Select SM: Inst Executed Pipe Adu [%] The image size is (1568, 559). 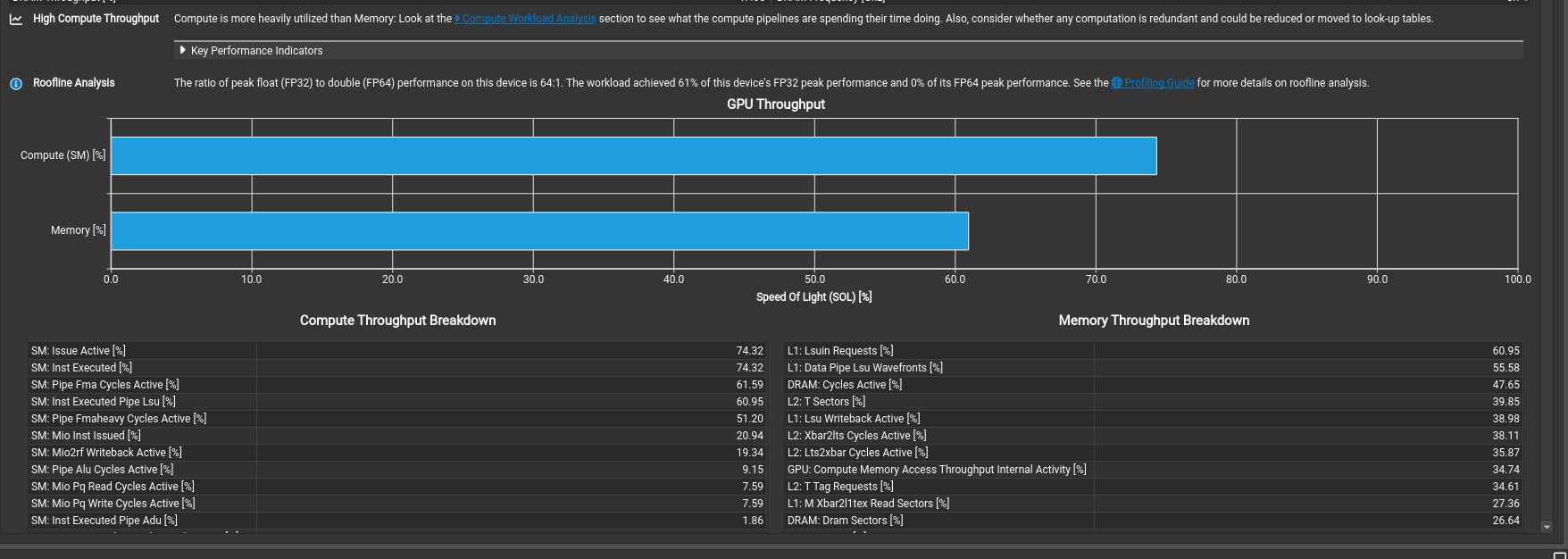coord(397,521)
